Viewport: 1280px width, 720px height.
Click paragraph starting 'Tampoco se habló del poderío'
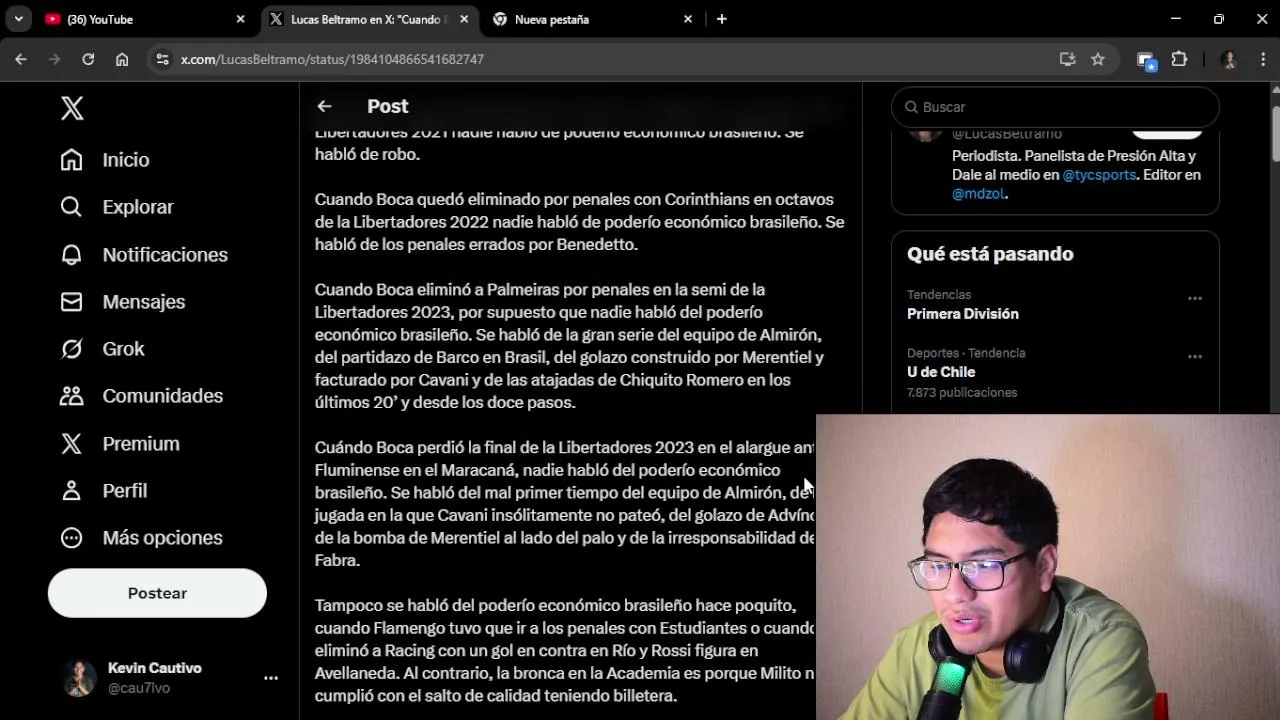(565, 651)
